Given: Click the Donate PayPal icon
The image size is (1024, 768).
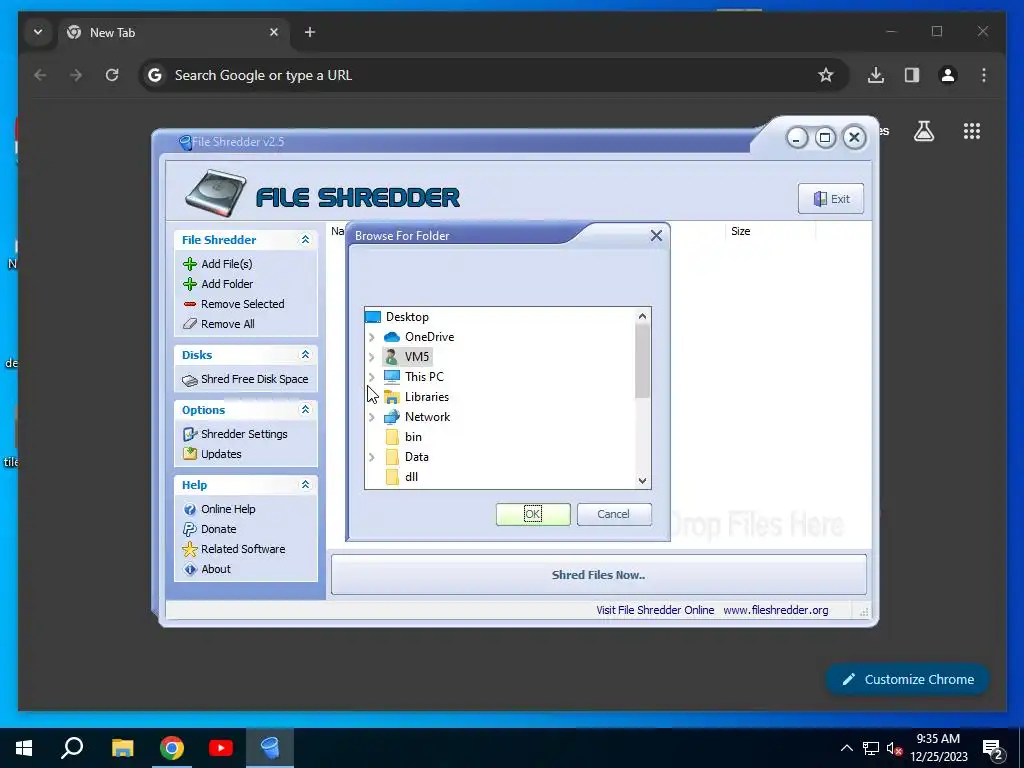Looking at the screenshot, I should pyautogui.click(x=189, y=529).
